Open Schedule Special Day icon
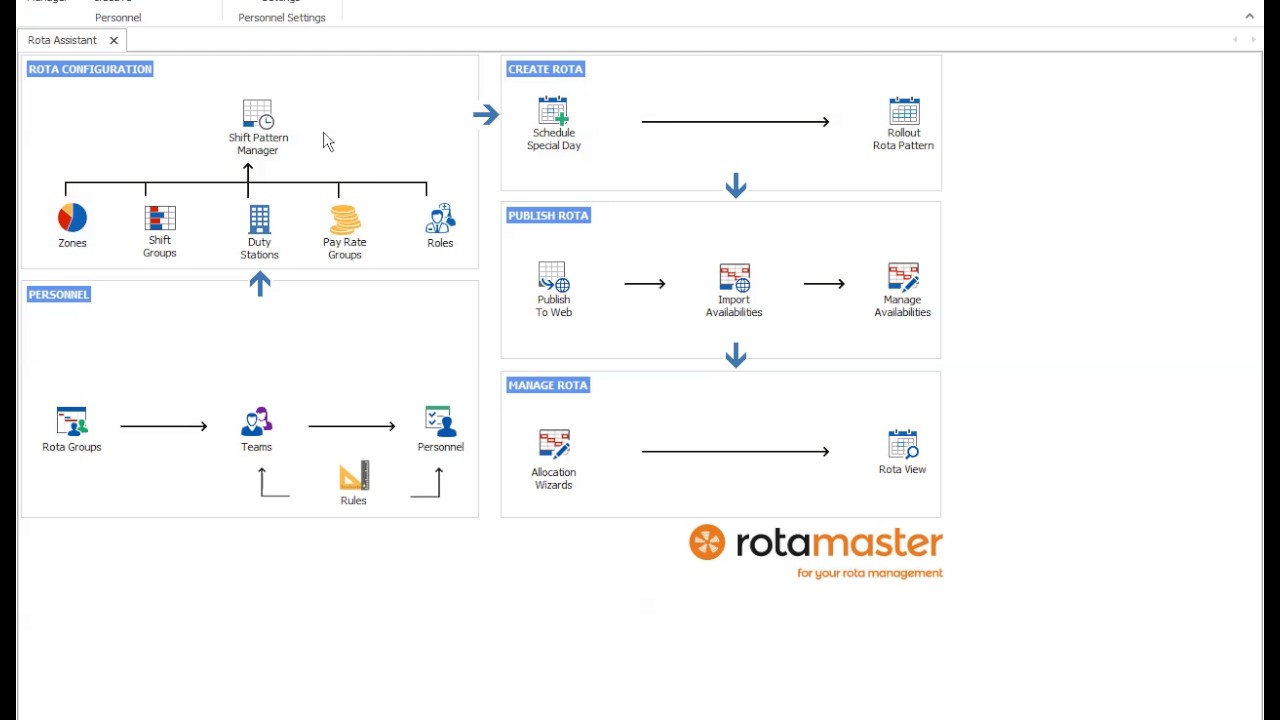This screenshot has width=1280, height=720. click(553, 110)
